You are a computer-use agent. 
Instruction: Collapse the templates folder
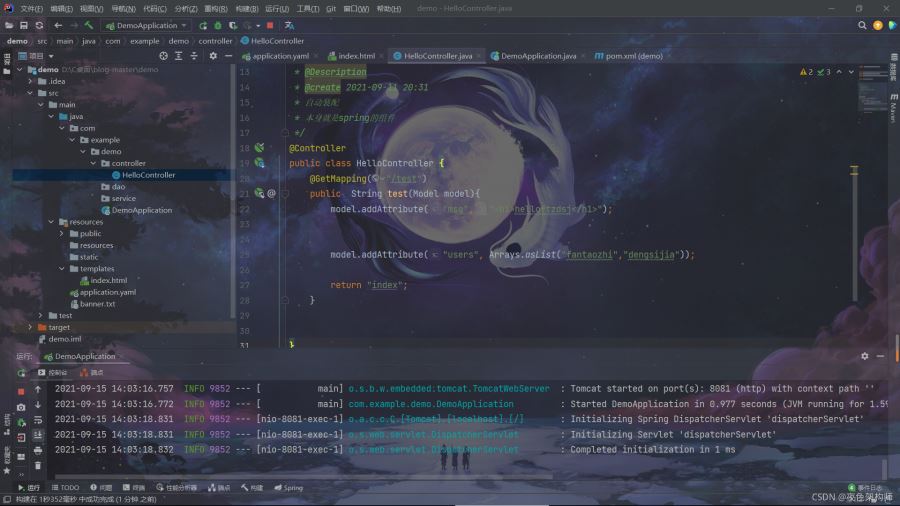(61, 268)
